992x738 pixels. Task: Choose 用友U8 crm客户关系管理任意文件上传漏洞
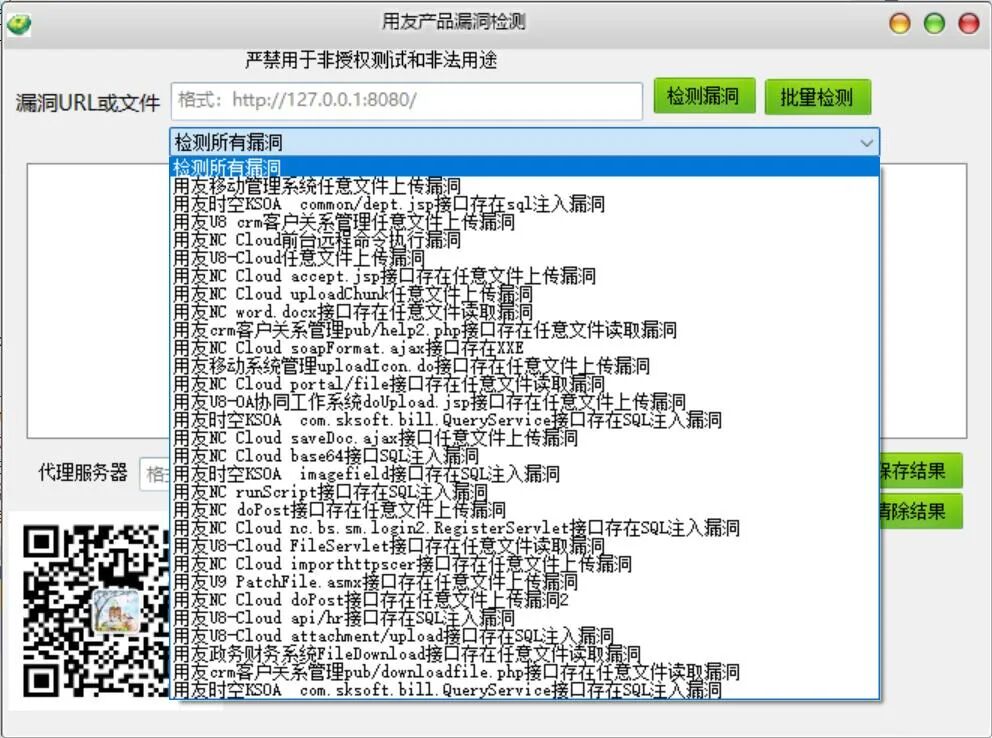click(x=524, y=222)
